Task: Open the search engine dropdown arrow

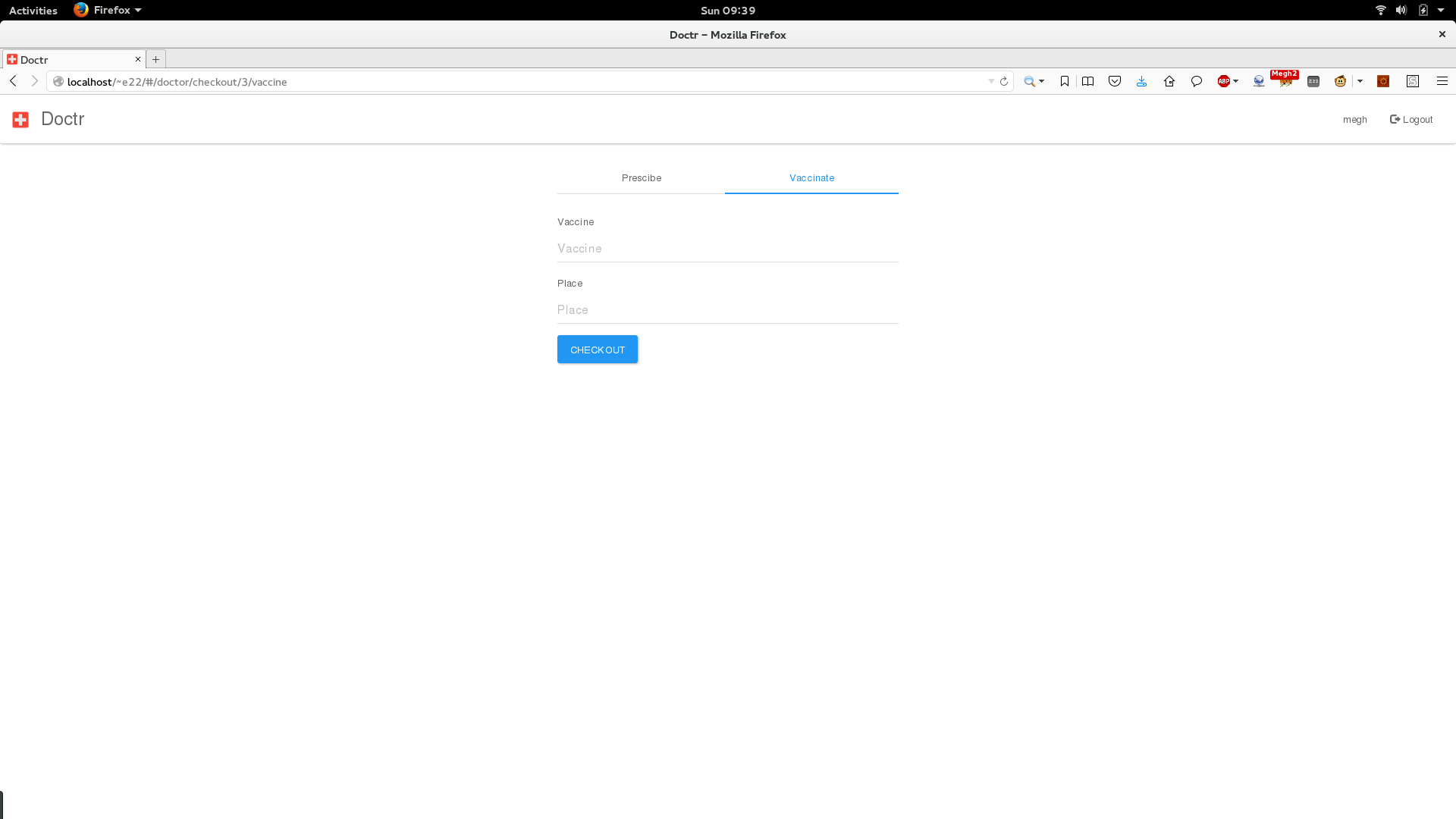Action: coord(1042,81)
